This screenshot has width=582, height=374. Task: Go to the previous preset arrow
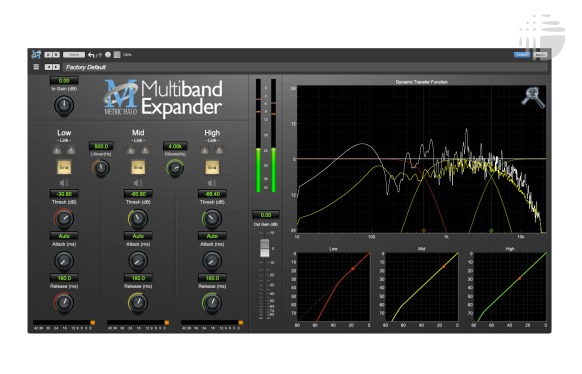pos(48,67)
